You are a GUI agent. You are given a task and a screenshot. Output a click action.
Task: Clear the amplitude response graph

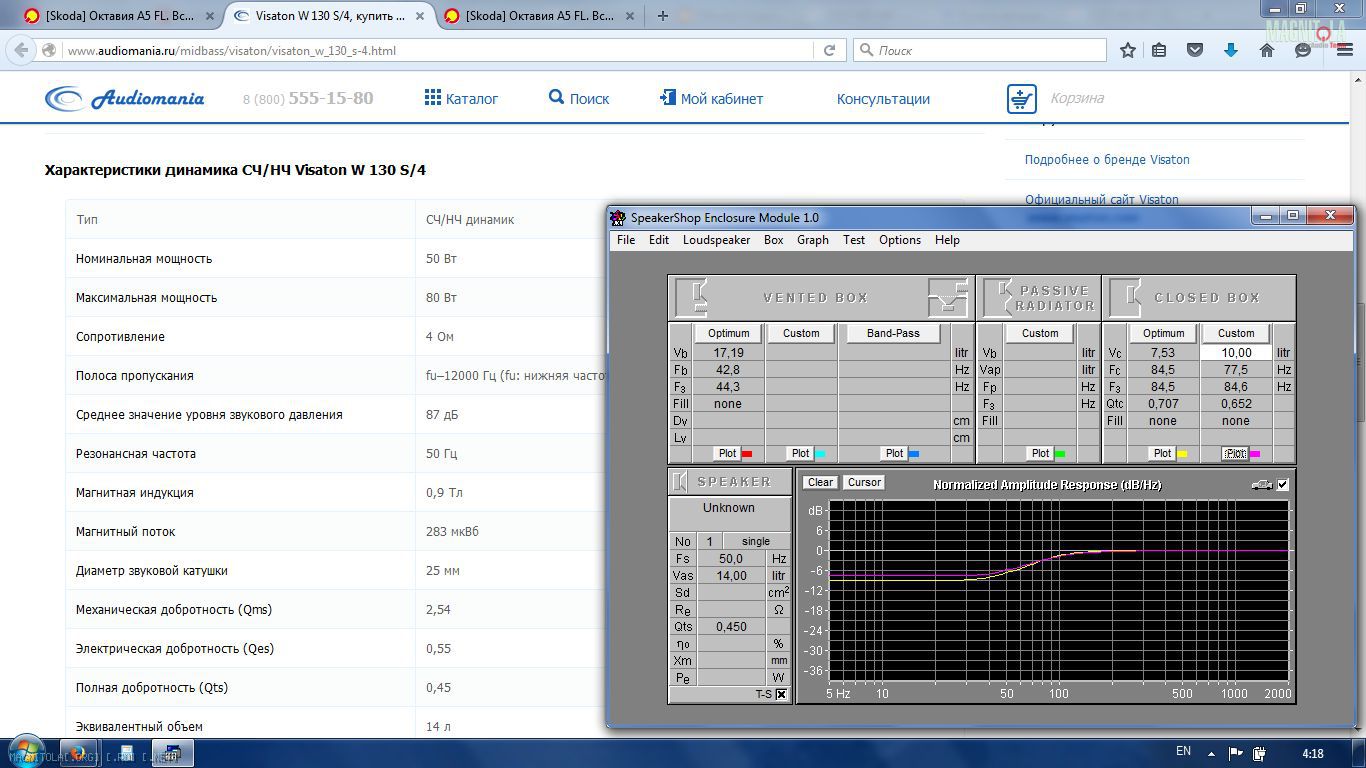(x=820, y=482)
